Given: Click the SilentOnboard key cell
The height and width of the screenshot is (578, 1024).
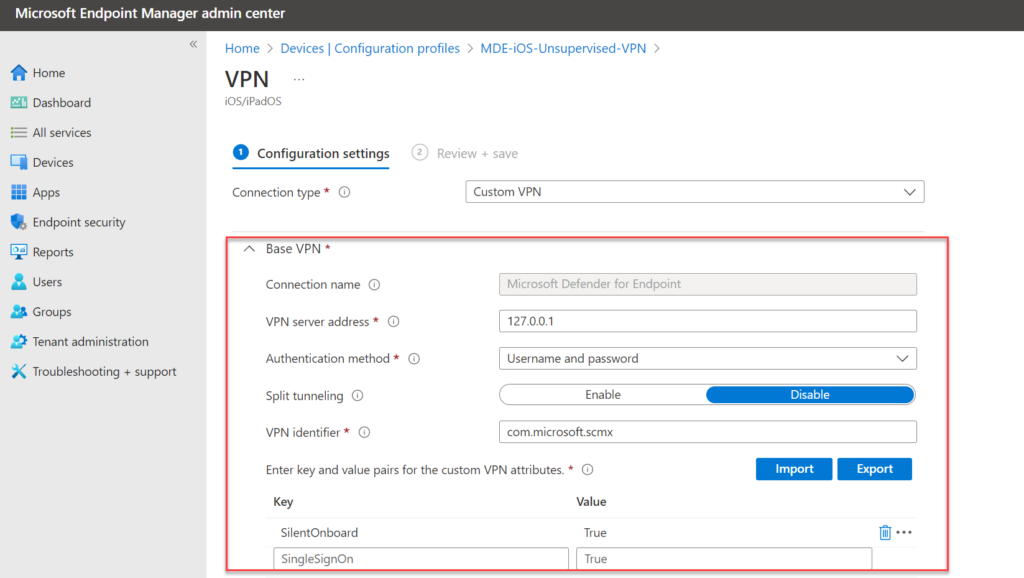Looking at the screenshot, I should point(319,532).
